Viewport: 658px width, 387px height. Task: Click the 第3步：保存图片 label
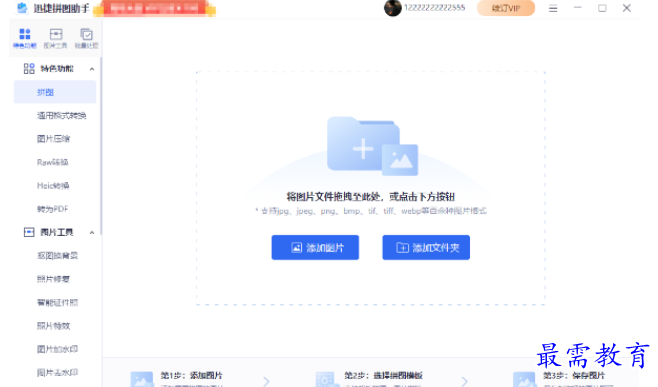[x=574, y=375]
